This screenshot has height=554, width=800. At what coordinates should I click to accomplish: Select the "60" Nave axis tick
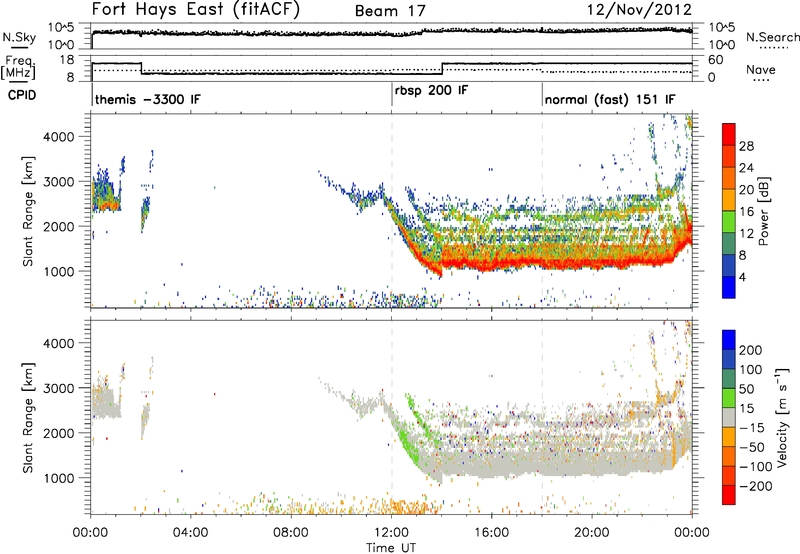[x=716, y=60]
